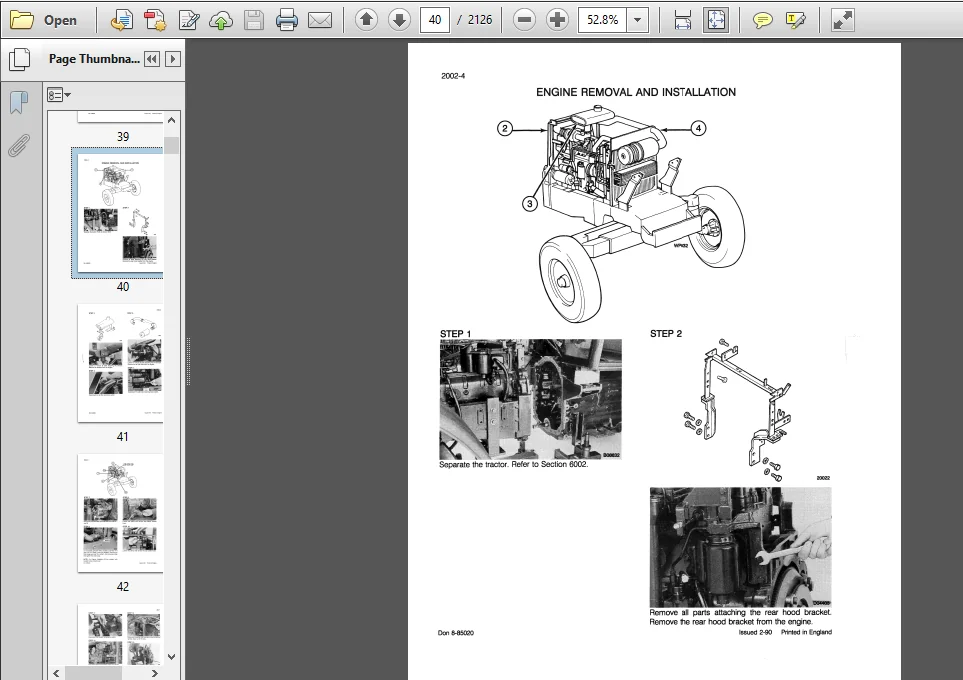This screenshot has height=680, width=963.
Task: Click the thumbnail vertical scrollbar thumb
Action: click(x=171, y=146)
